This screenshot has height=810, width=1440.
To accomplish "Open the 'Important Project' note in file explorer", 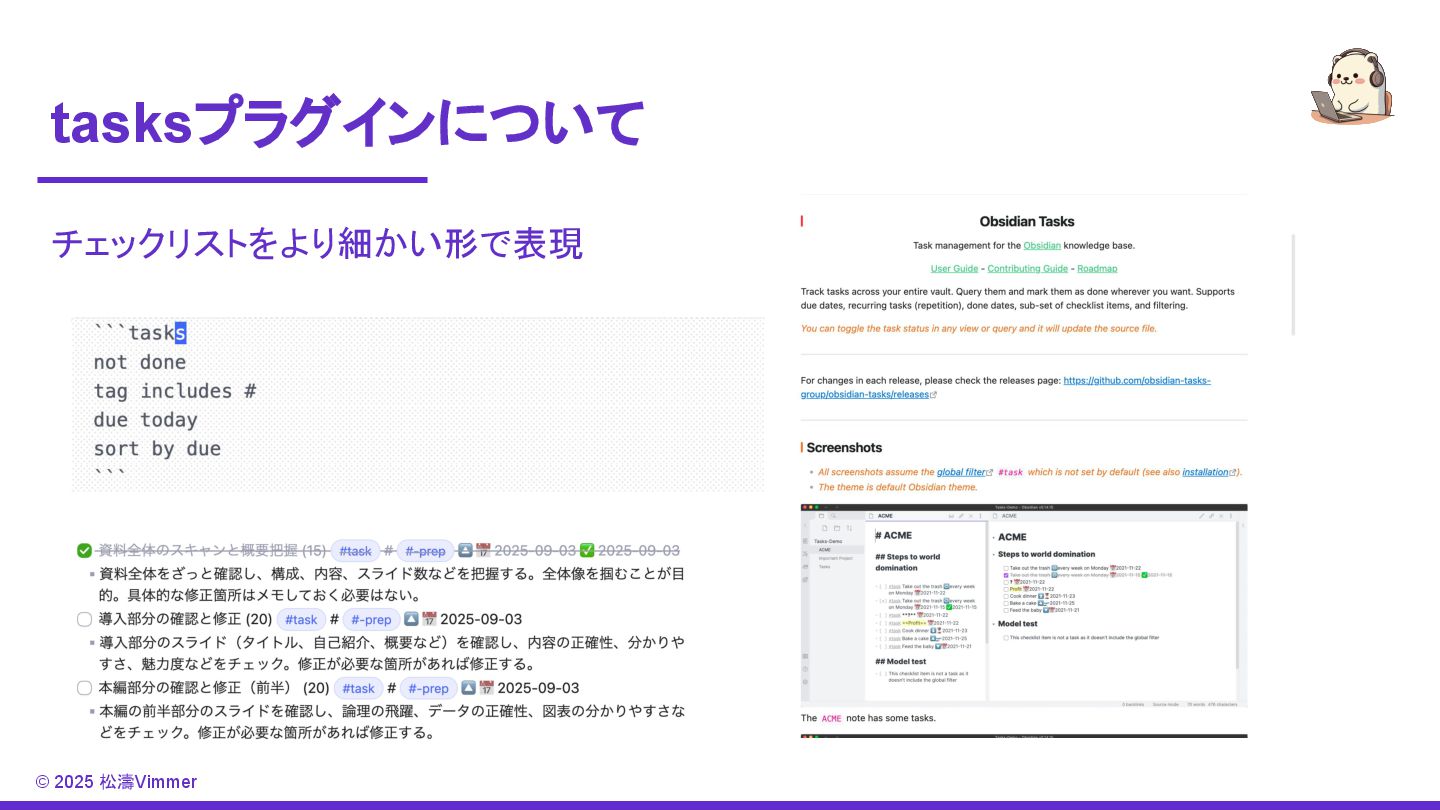I will tap(836, 558).
